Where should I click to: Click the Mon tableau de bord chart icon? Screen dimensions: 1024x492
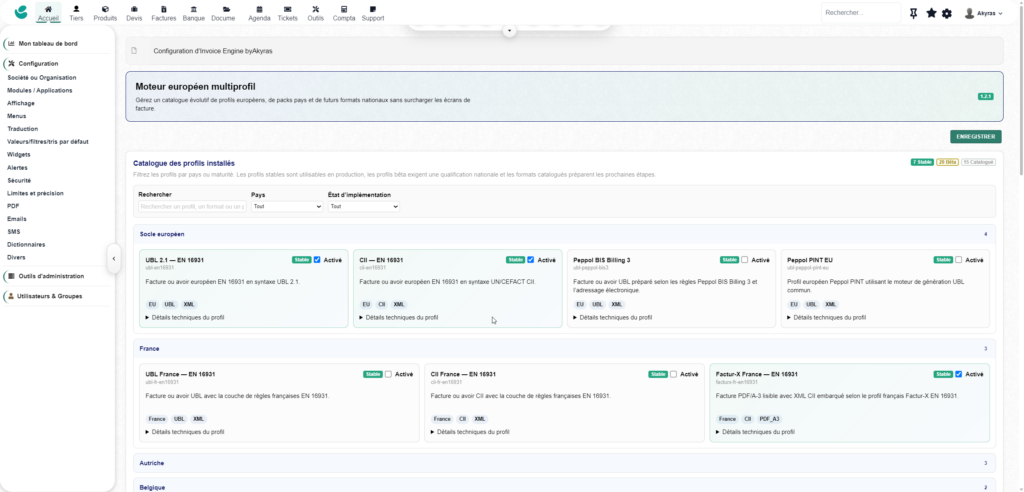point(12,43)
